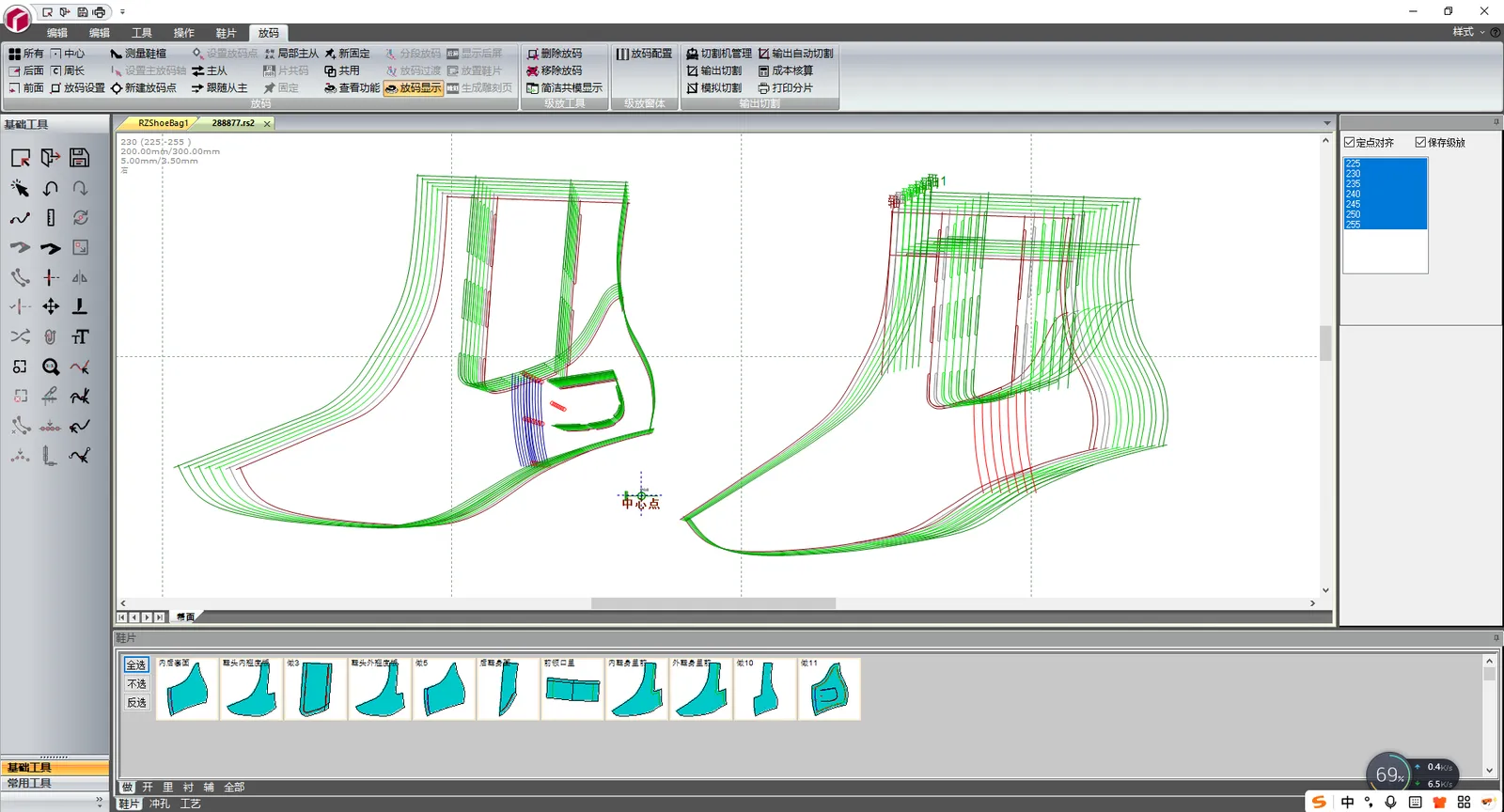Viewport: 1504px width, 812px height.
Task: Click 删除放码 delete grading
Action: coord(555,54)
